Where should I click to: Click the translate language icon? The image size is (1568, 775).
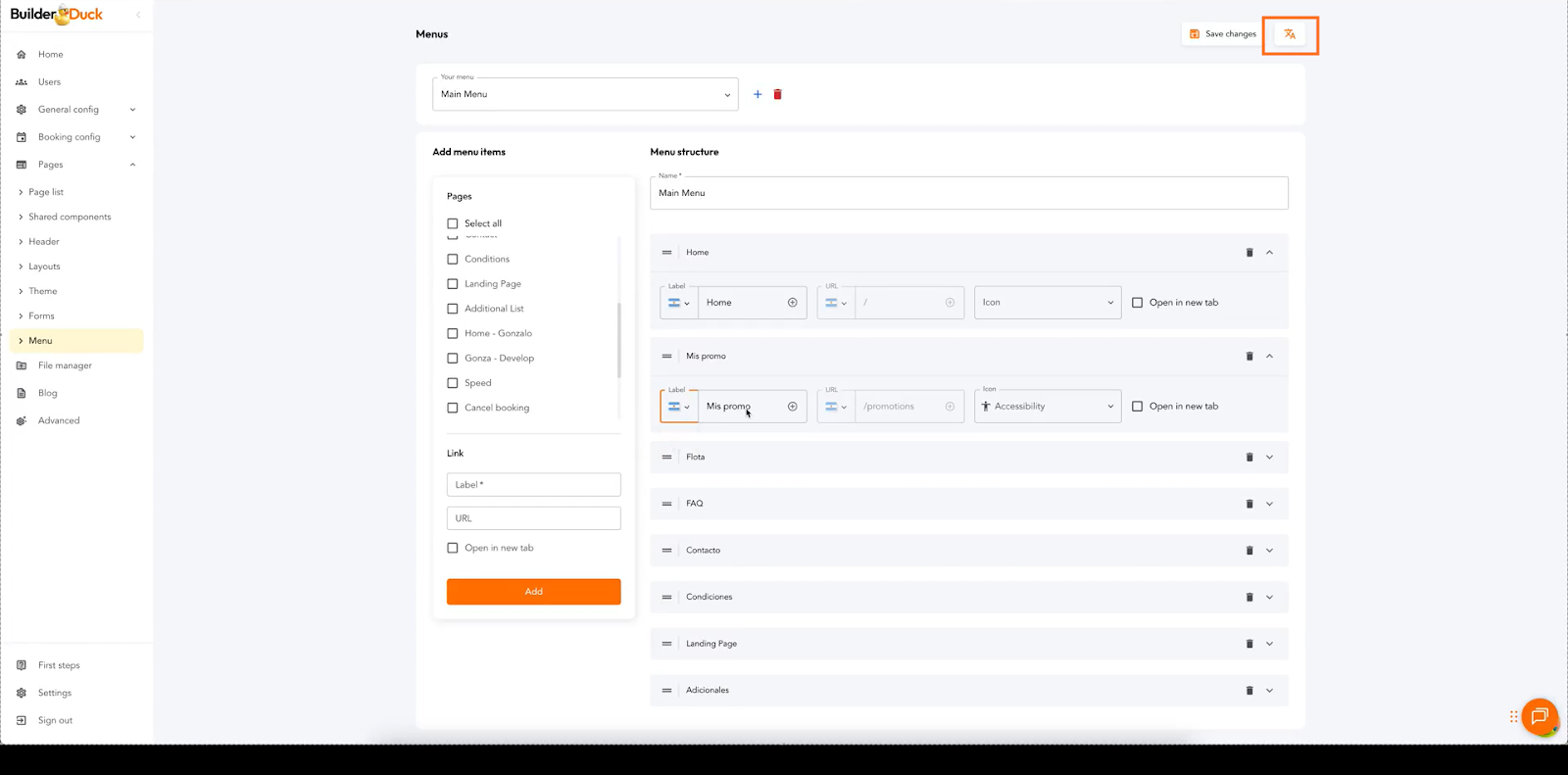1290,34
